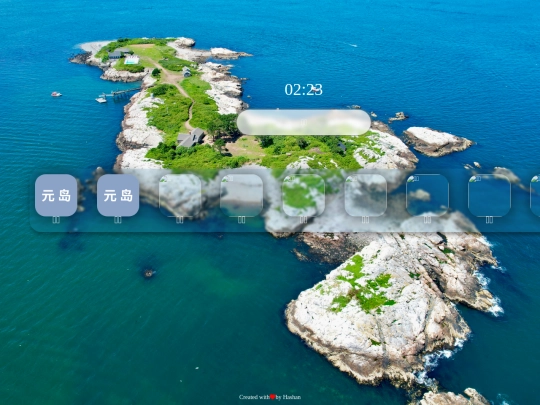Viewport: 540px width, 405px height.
Task: Open the Created with love by Mashan footer link
Action: click(x=270, y=397)
